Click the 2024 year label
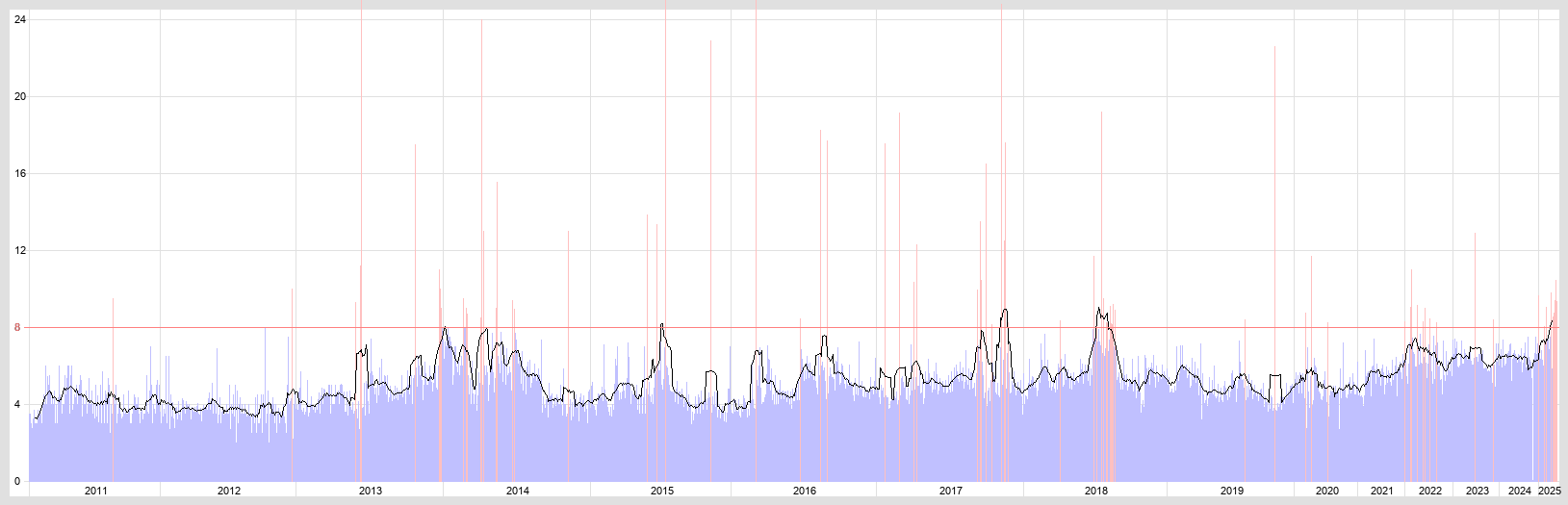The height and width of the screenshot is (505, 1568). pyautogui.click(x=1520, y=491)
